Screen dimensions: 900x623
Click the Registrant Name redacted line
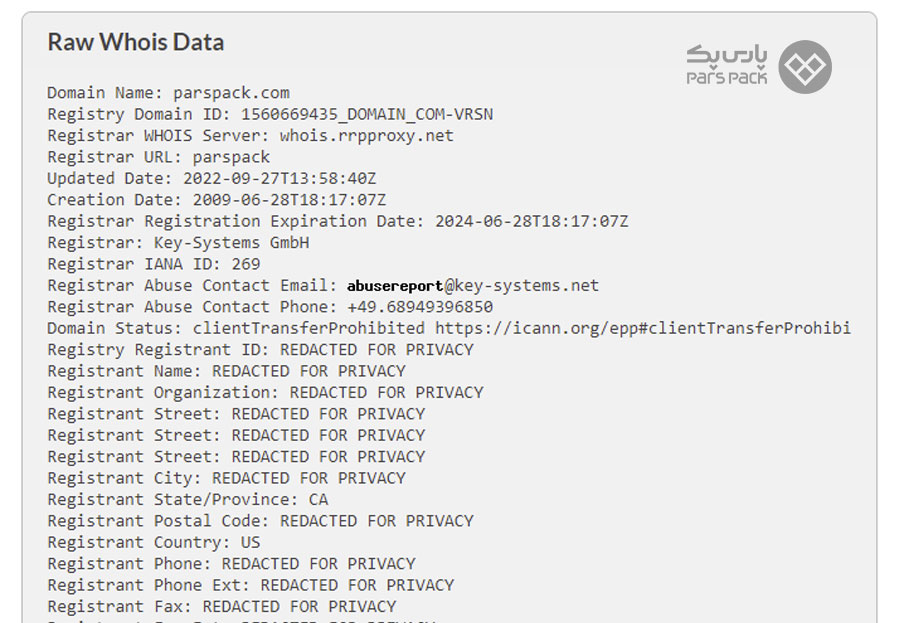(x=226, y=371)
